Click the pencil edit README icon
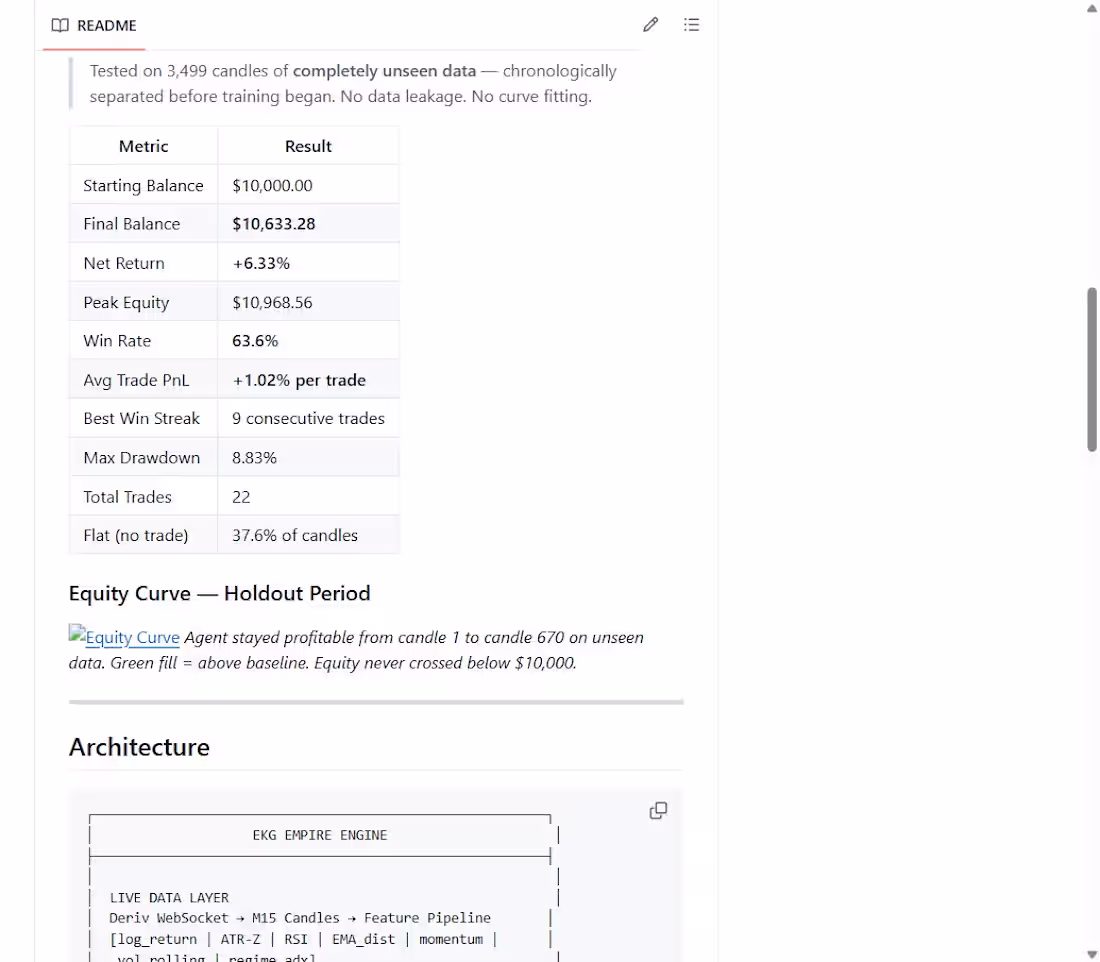 [x=650, y=25]
